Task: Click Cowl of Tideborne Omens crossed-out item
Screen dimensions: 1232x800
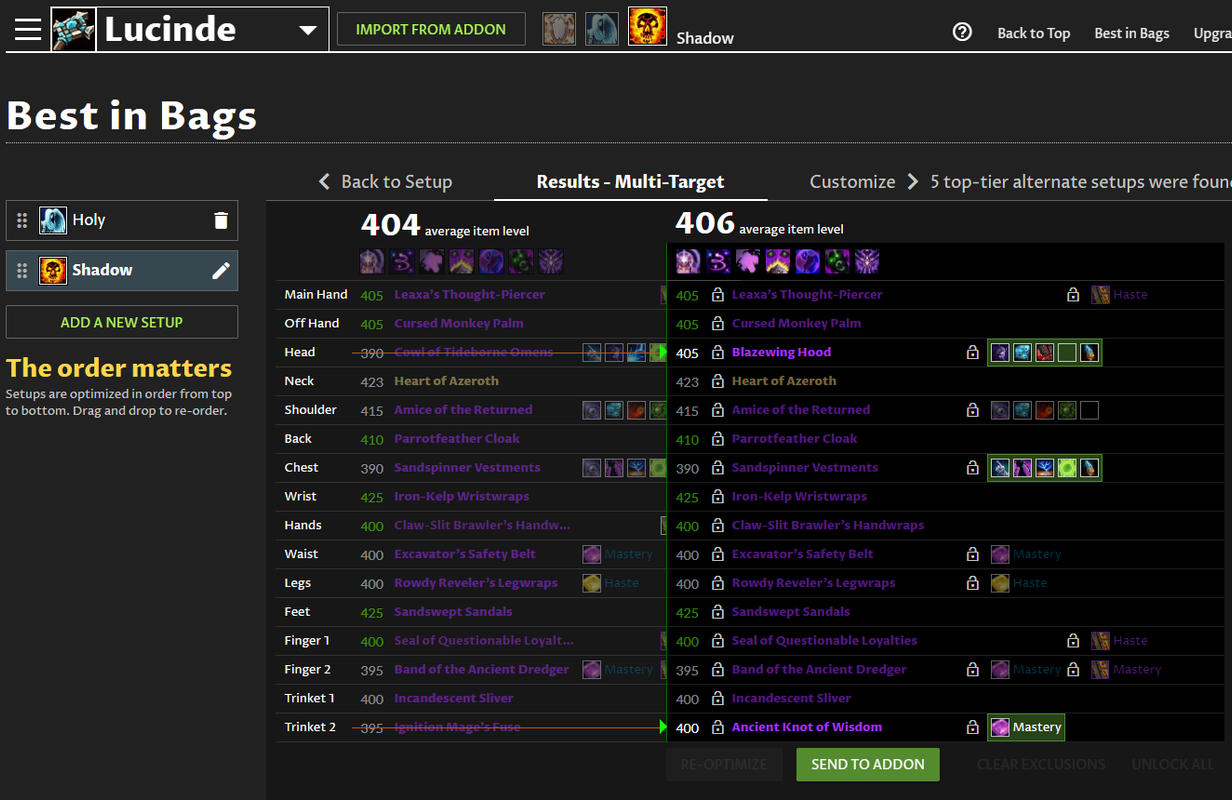Action: 473,352
